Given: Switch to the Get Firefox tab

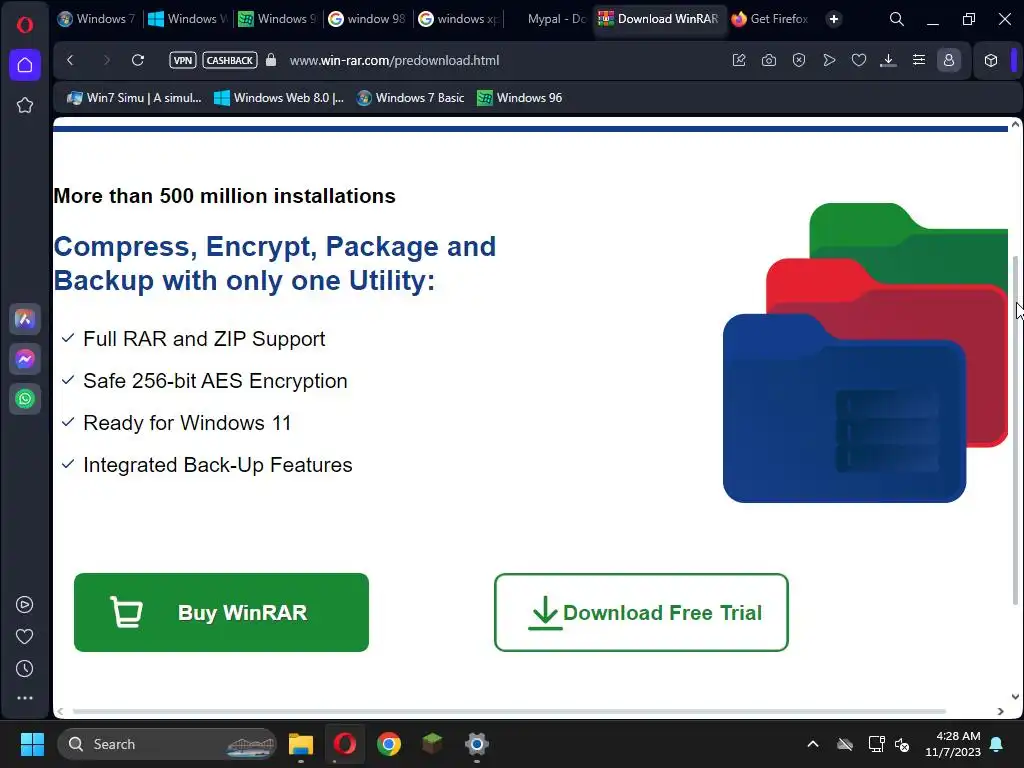Looking at the screenshot, I should (771, 19).
